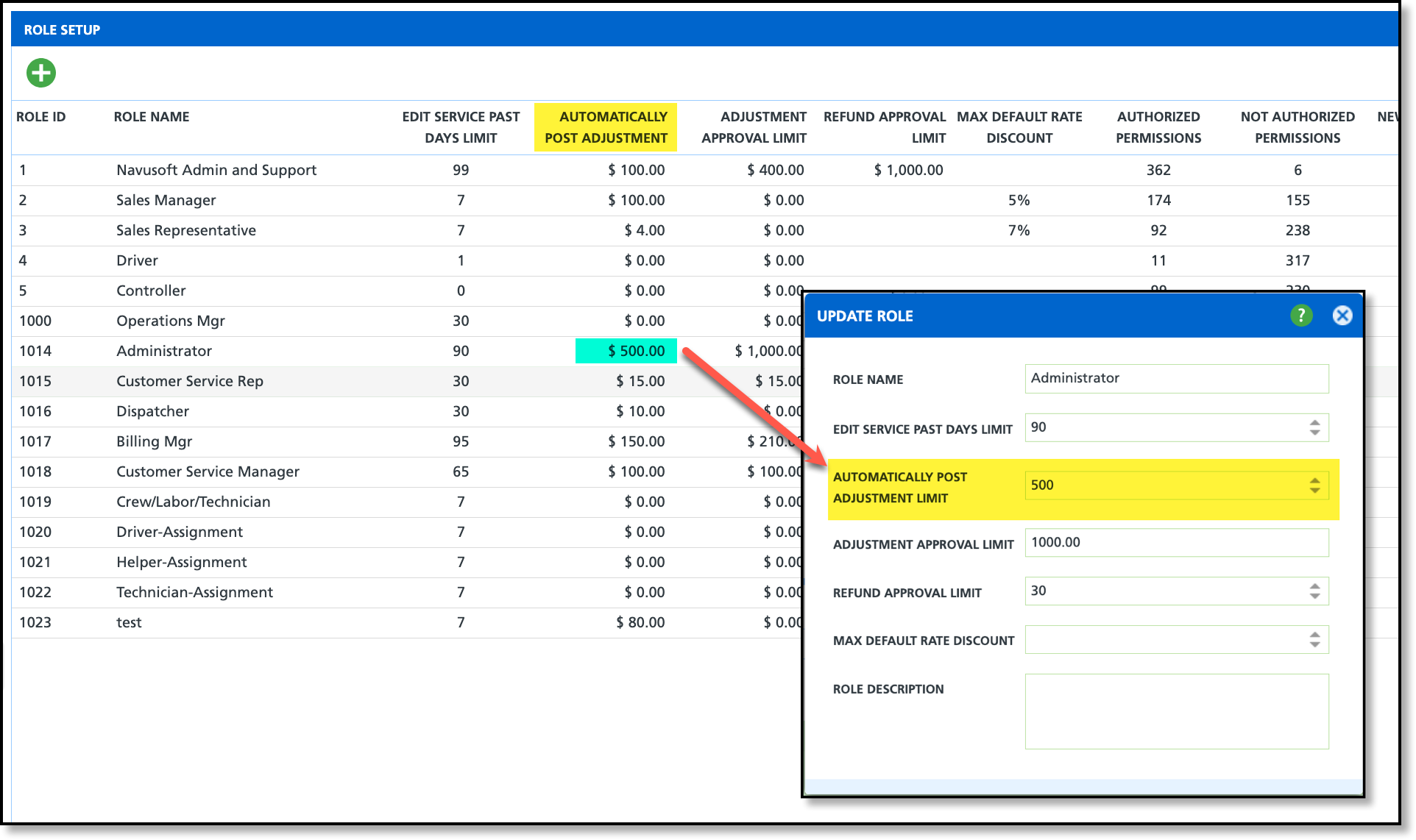
Task: Open the Billing Mgr role
Action: 155,441
